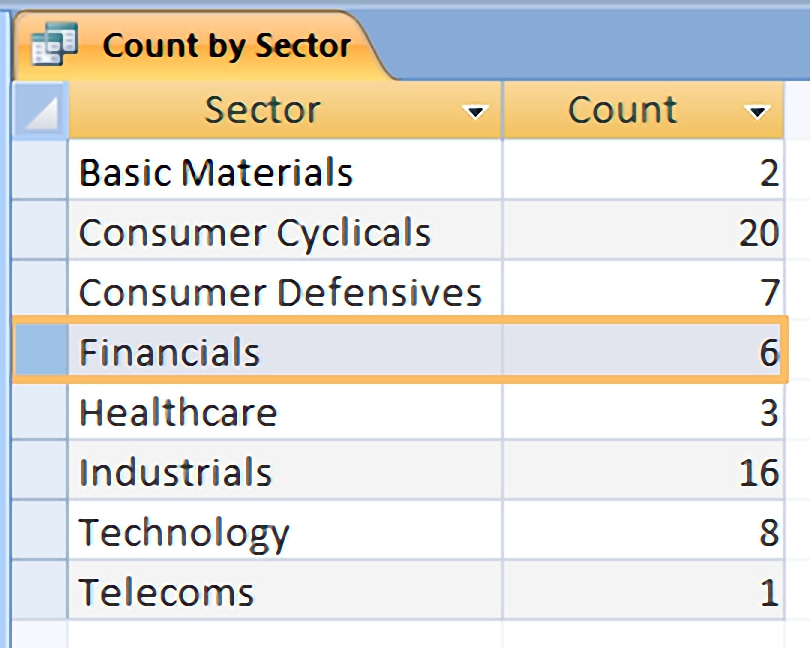Screen dimensions: 810x648
Task: Click the query icon on the tab
Action: click(54, 44)
